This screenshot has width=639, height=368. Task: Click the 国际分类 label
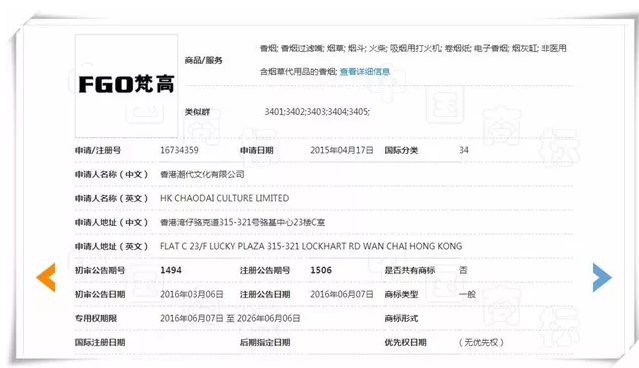click(x=401, y=150)
